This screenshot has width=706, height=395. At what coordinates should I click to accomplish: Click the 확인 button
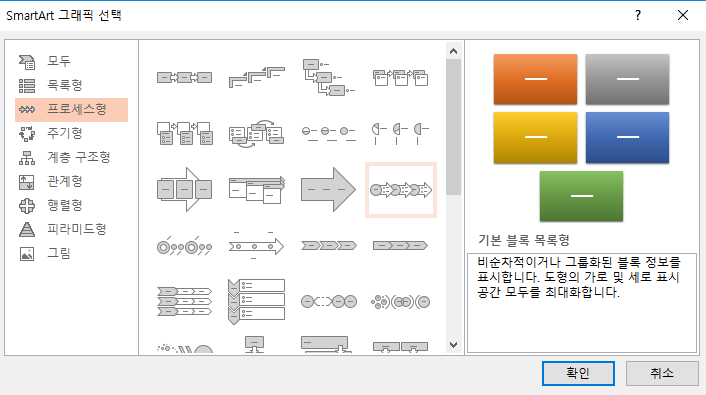click(x=578, y=373)
